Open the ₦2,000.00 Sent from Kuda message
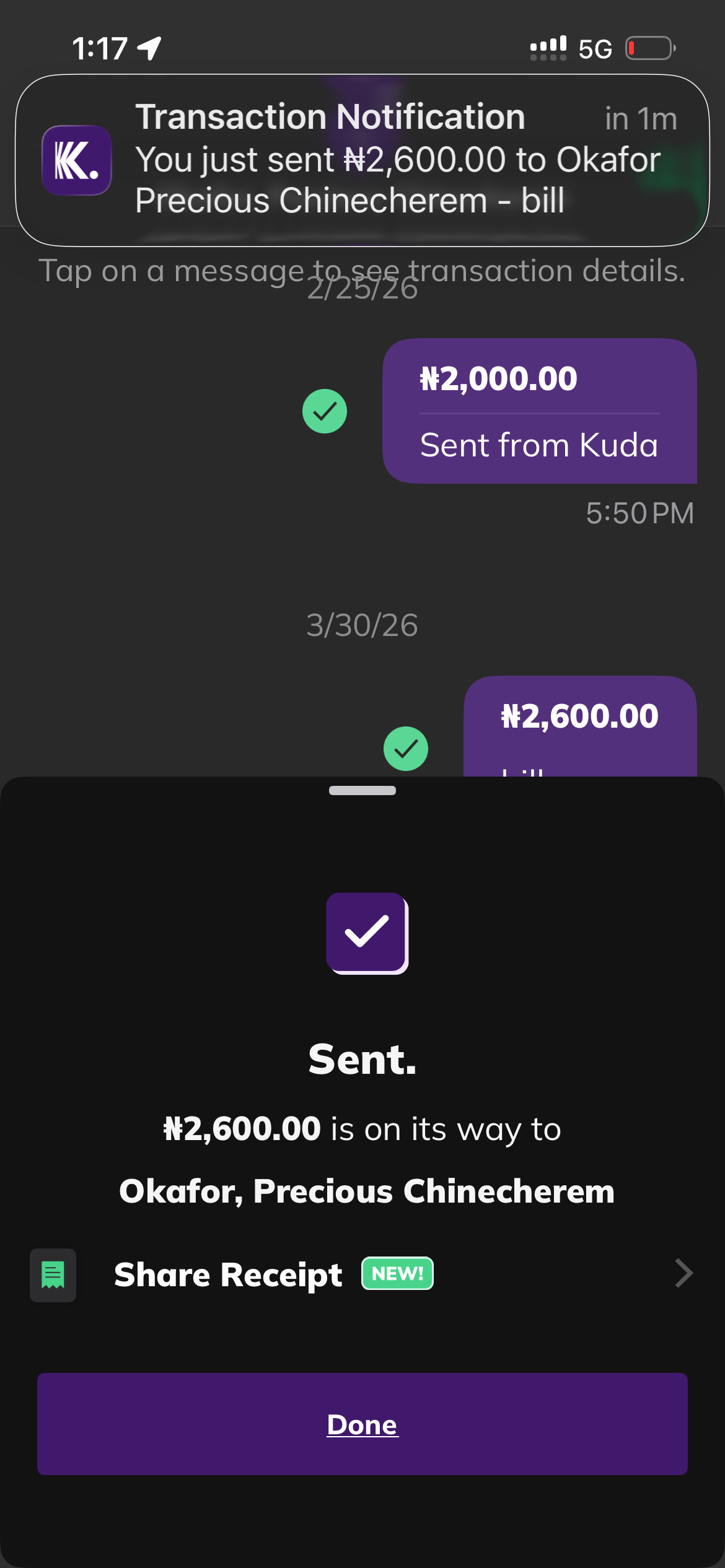Viewport: 725px width, 1568px height. (539, 411)
